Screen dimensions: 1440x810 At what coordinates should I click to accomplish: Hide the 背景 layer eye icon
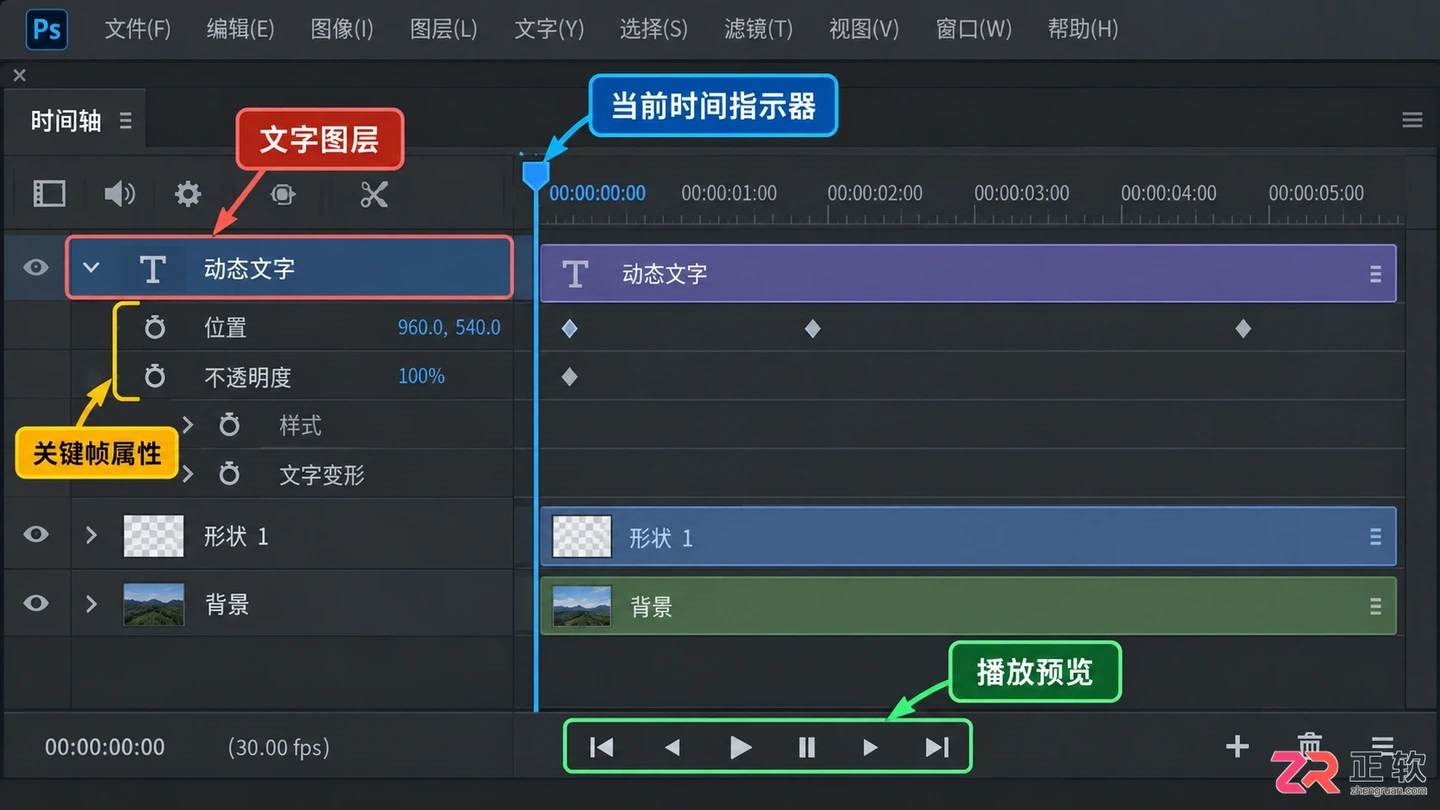[x=36, y=603]
